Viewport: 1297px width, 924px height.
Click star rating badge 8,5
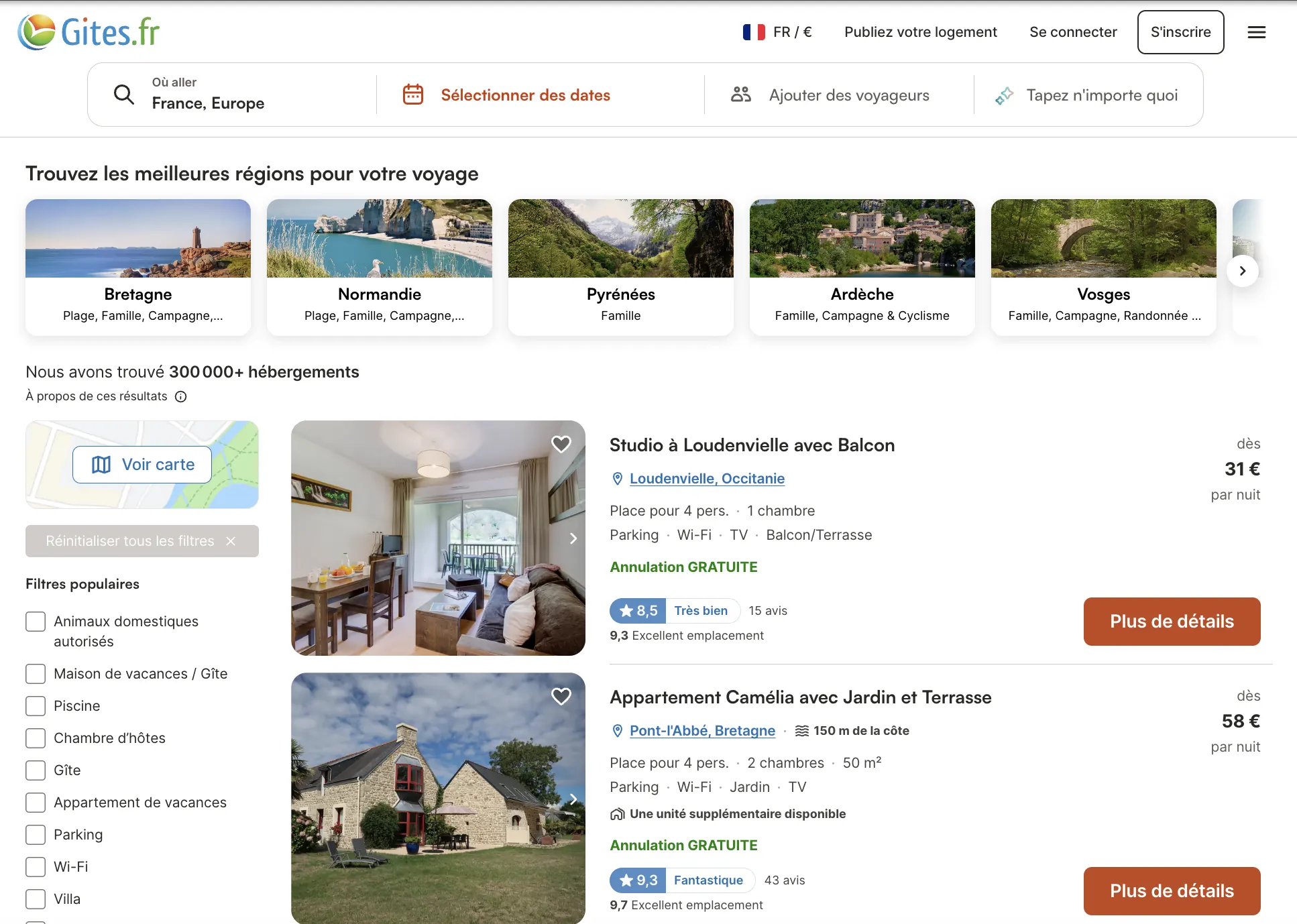point(637,611)
